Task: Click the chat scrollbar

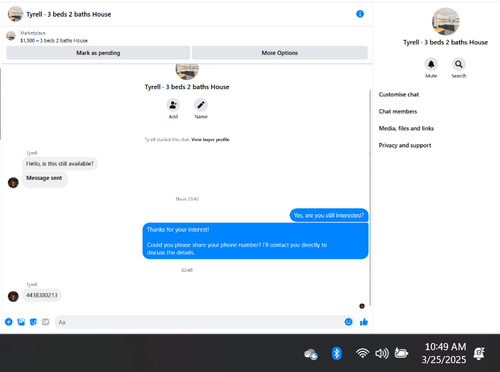Action: coord(370,197)
